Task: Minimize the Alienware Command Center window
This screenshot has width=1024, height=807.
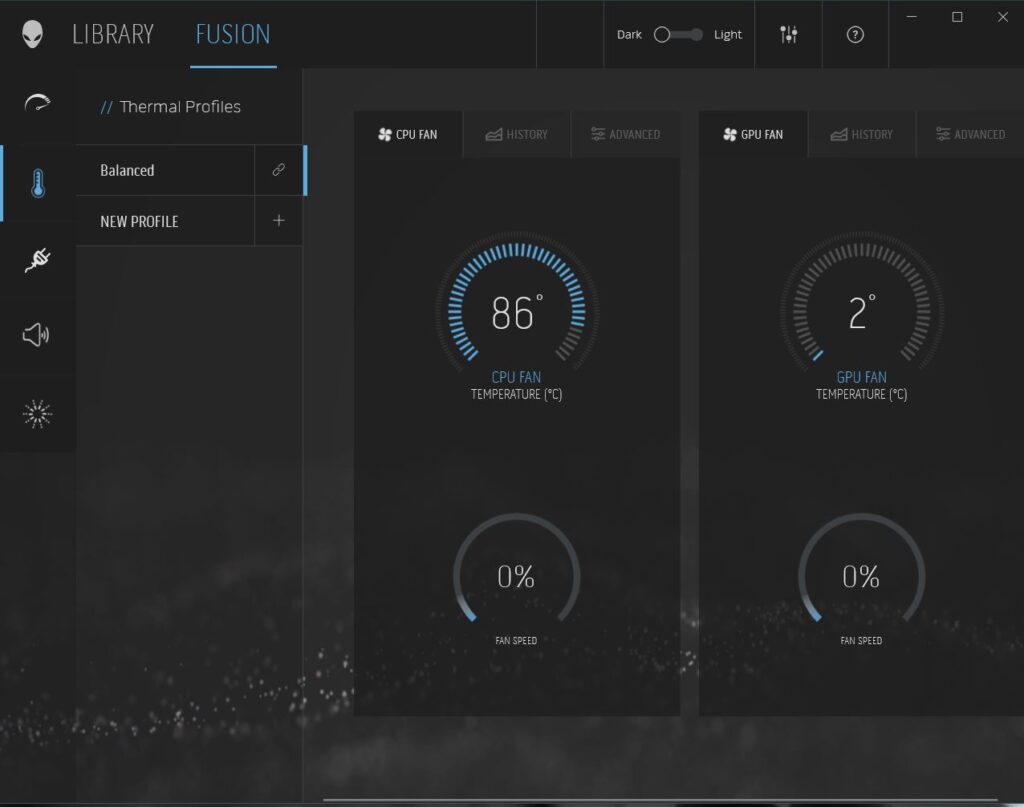Action: pos(912,17)
